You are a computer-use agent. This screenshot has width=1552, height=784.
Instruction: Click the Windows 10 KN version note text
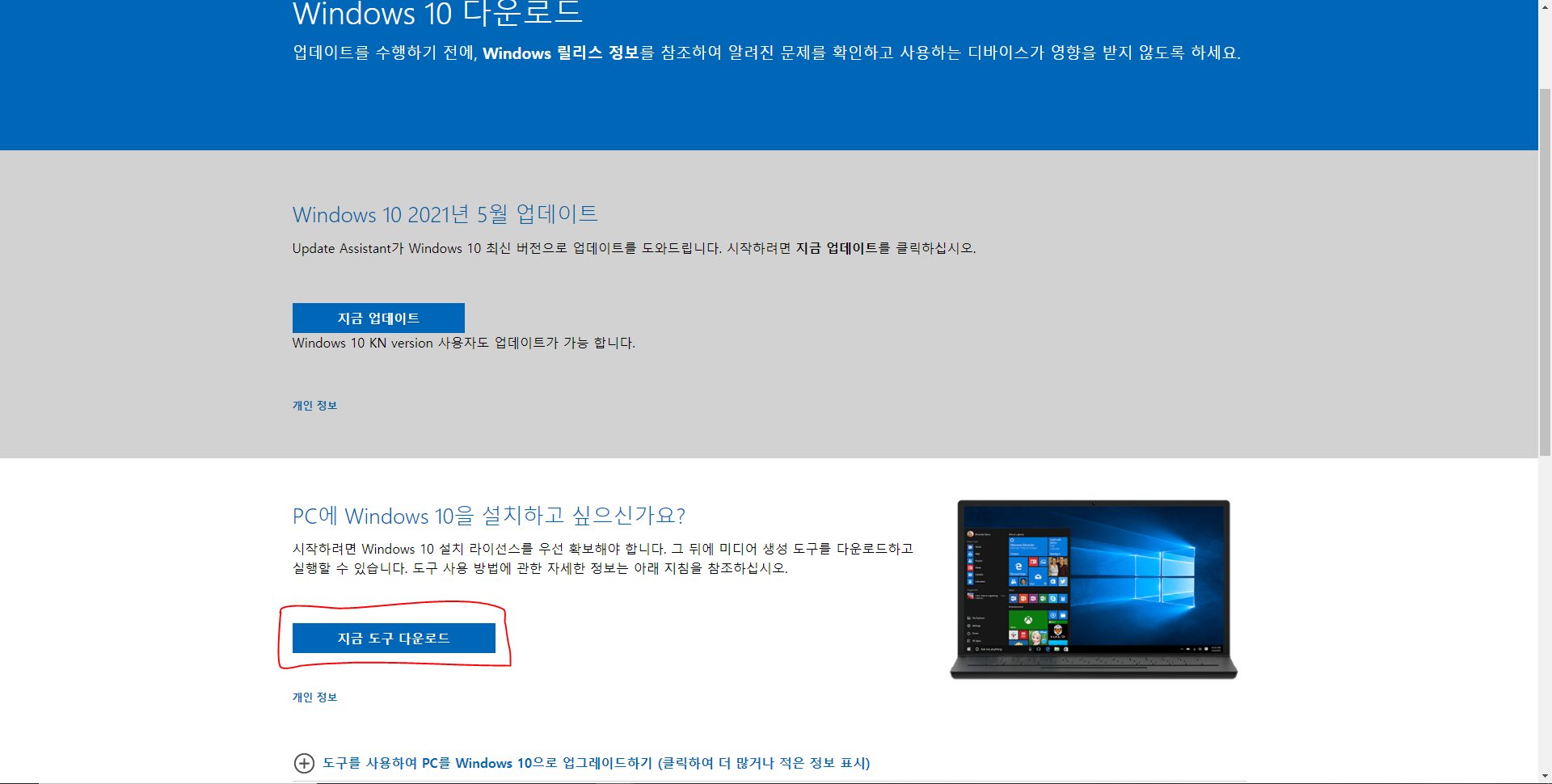click(x=464, y=344)
